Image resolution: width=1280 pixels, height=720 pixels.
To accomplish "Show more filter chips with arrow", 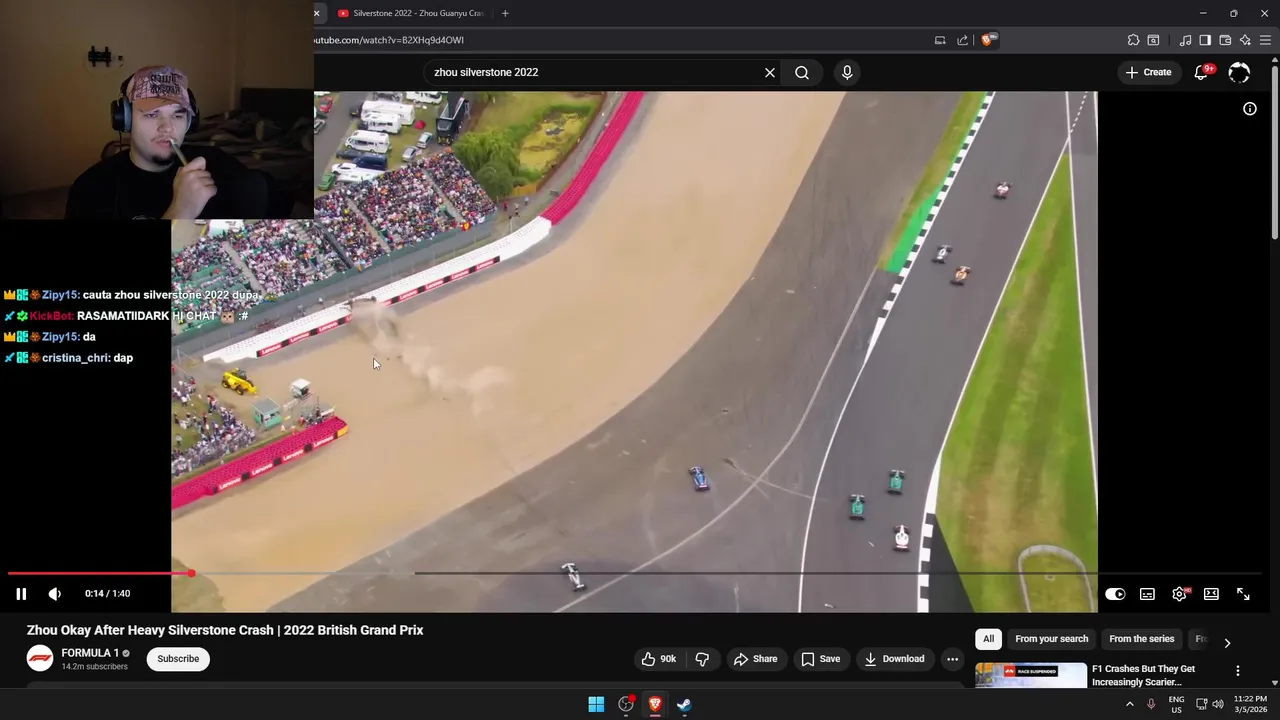I will coord(1227,642).
